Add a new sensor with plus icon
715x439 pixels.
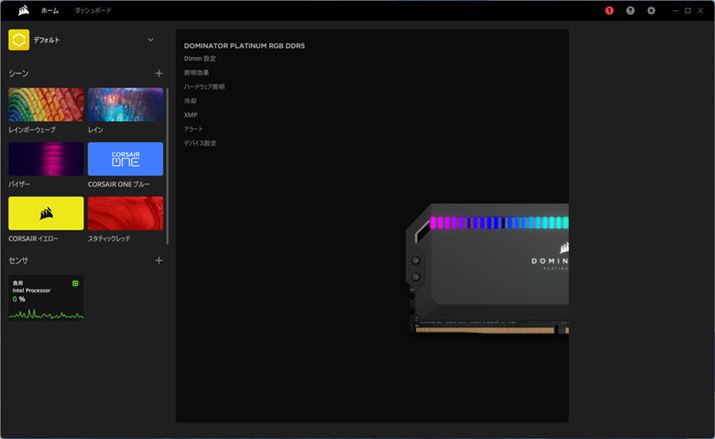point(158,261)
